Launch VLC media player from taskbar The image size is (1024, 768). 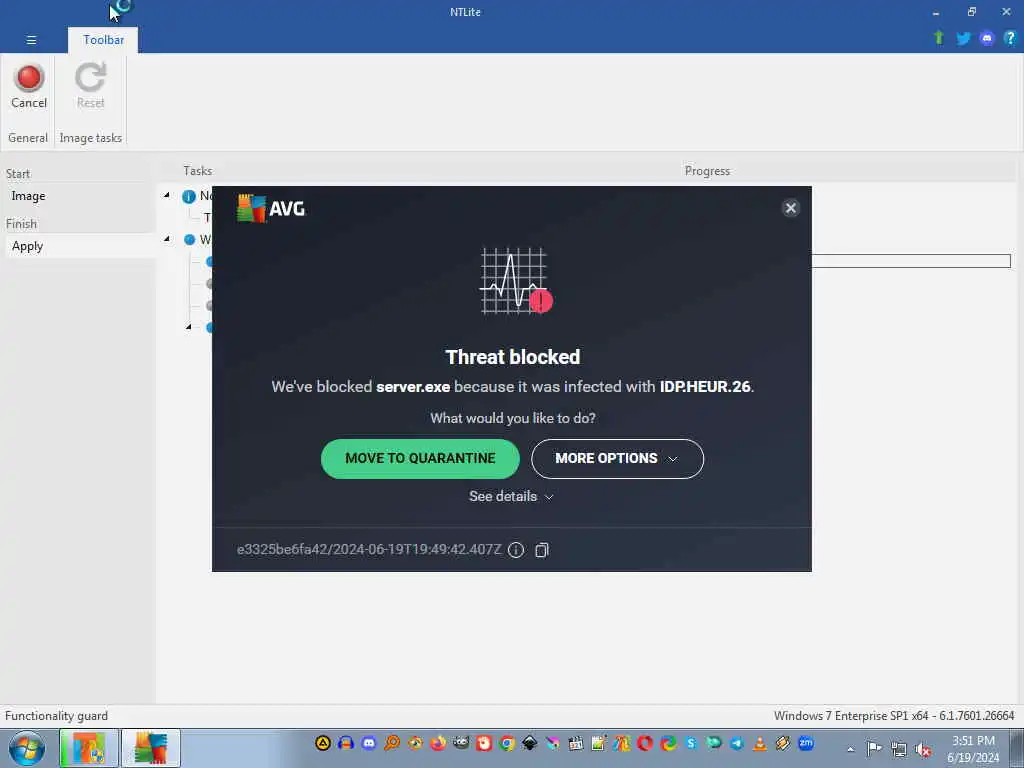760,743
